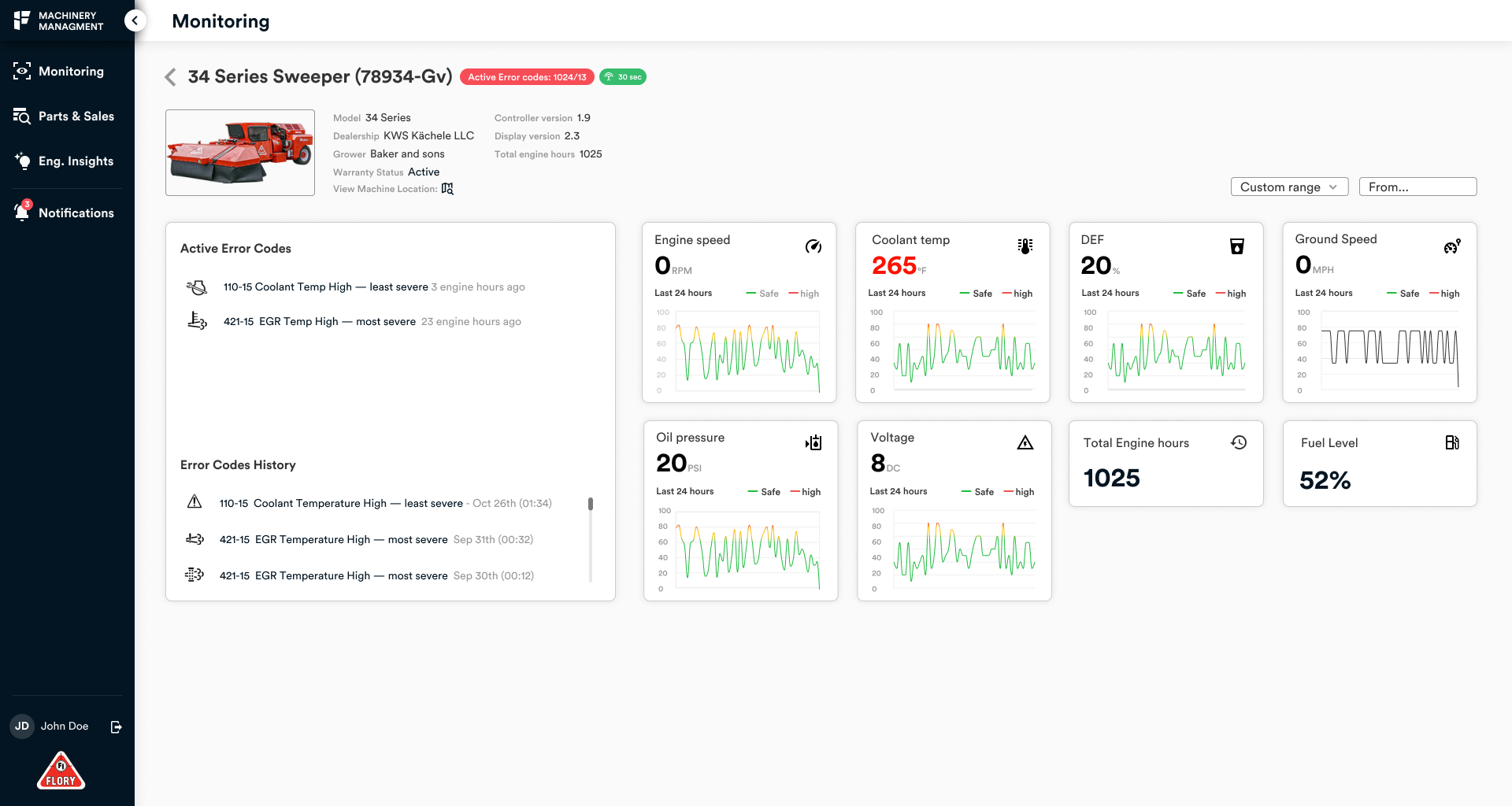1512x806 pixels.
Task: Click the Voltage warning triangle icon
Action: pos(1025,443)
